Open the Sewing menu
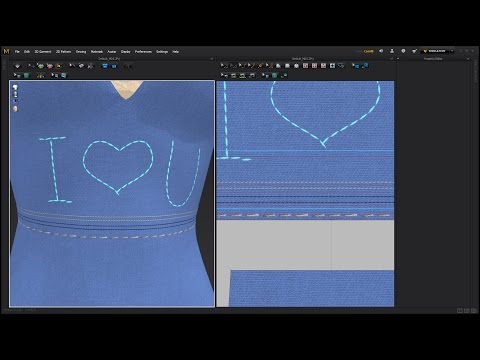The height and width of the screenshot is (360, 480). click(81, 52)
